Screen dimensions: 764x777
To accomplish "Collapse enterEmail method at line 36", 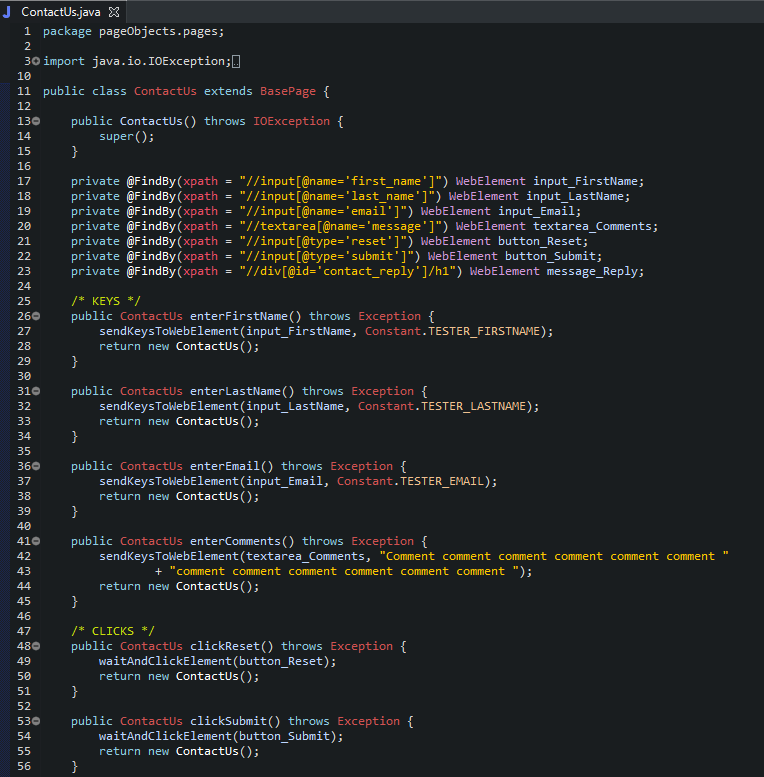I will pyautogui.click(x=36, y=466).
